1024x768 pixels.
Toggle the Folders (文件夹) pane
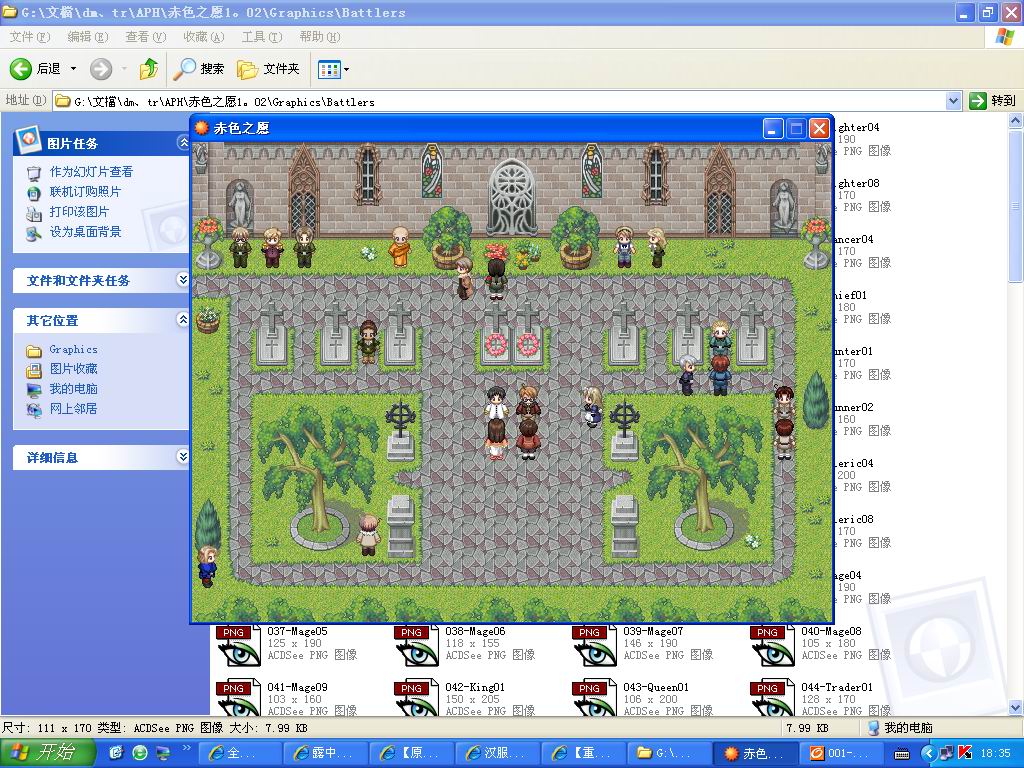click(x=268, y=69)
